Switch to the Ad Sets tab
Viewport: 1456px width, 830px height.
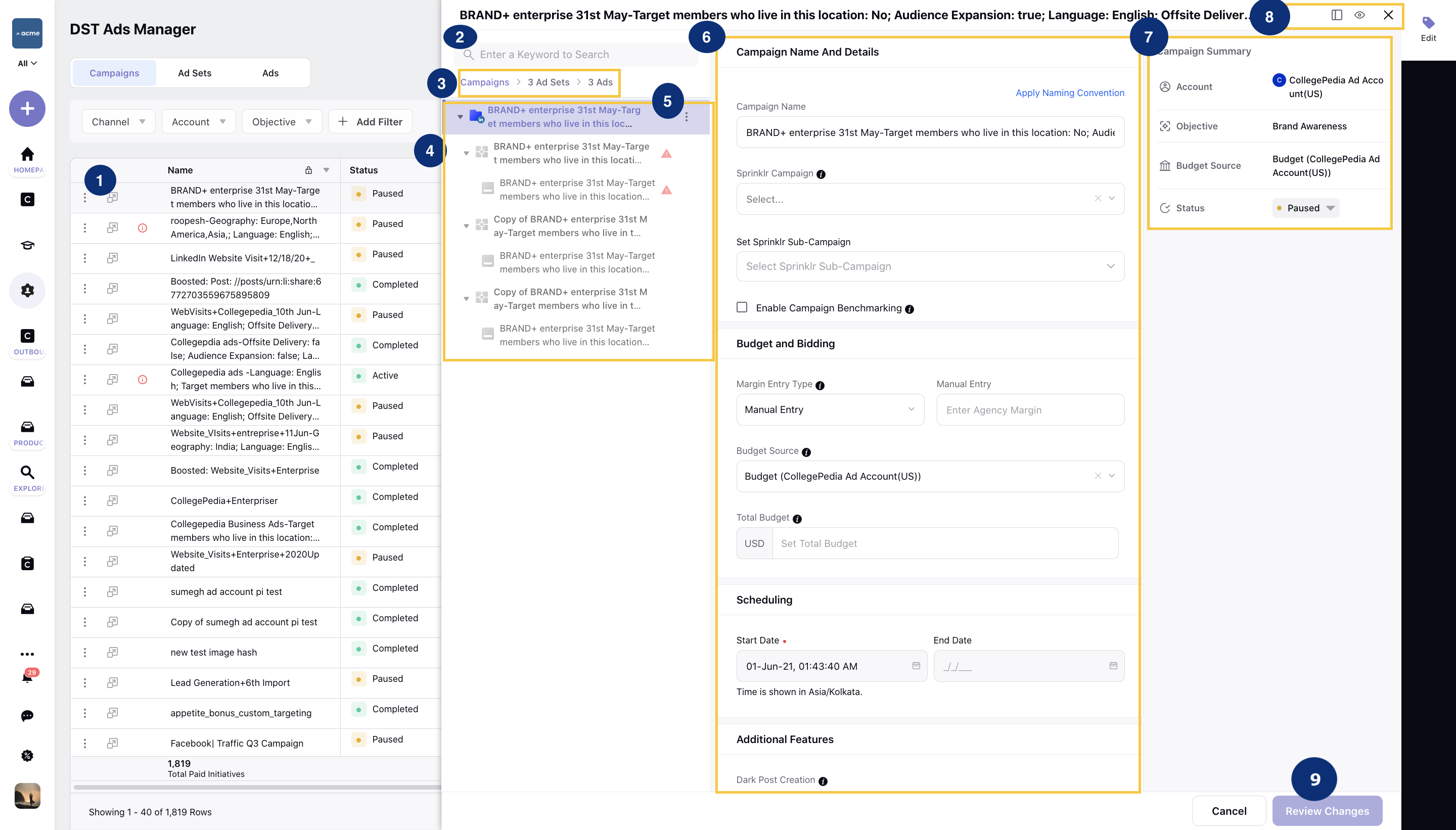pyautogui.click(x=195, y=72)
